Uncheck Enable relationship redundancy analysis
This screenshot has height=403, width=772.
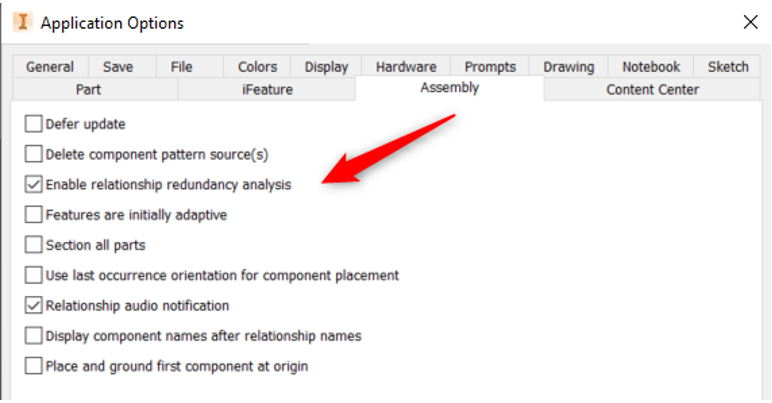tap(33, 185)
